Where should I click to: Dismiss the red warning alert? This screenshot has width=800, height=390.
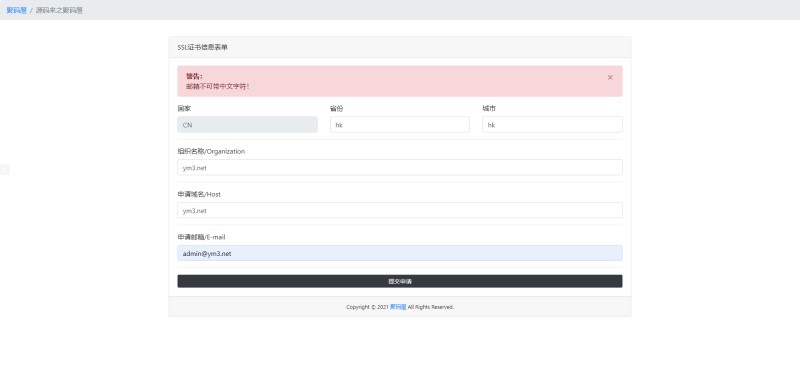[x=610, y=78]
